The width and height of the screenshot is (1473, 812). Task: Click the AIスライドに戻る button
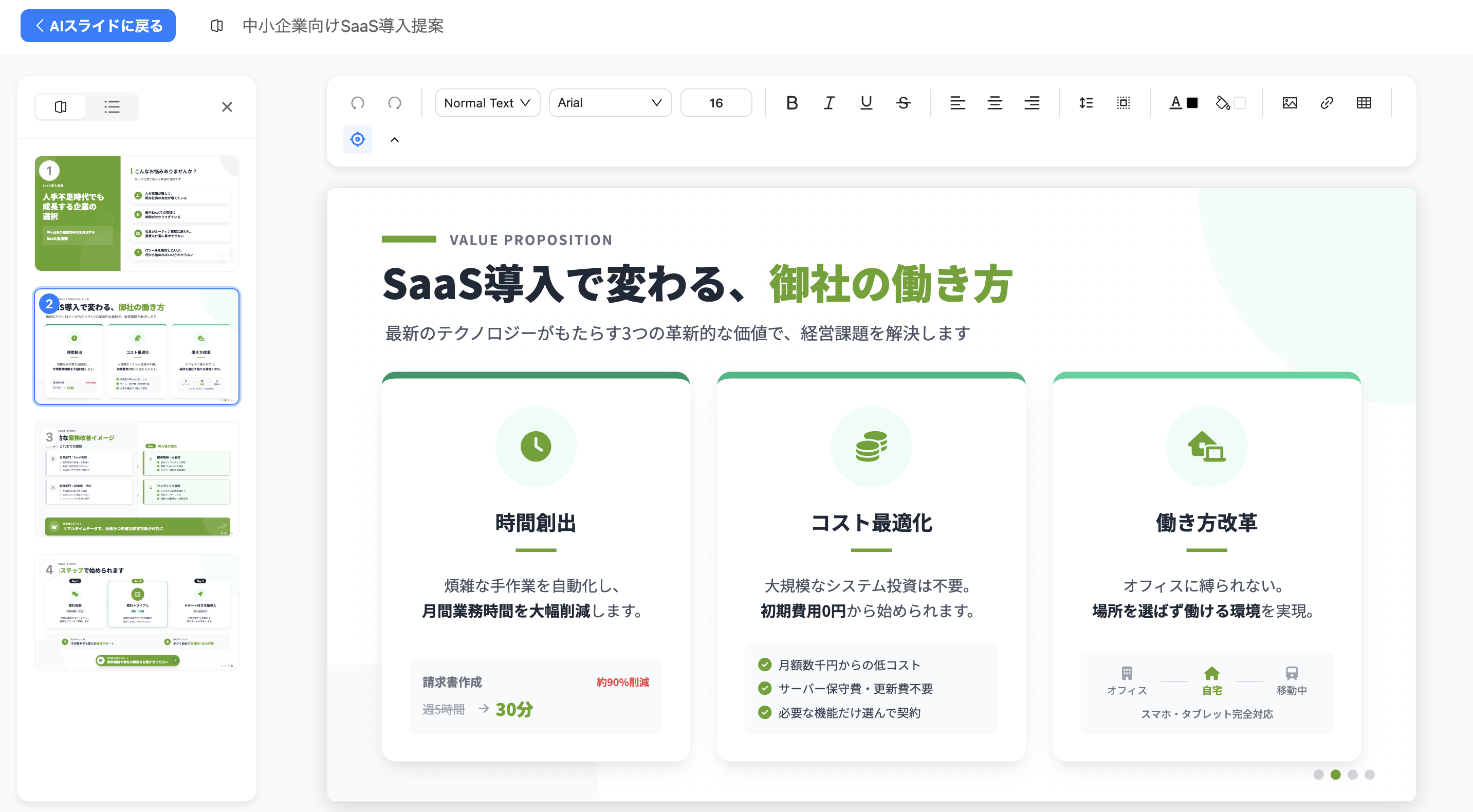click(x=98, y=26)
